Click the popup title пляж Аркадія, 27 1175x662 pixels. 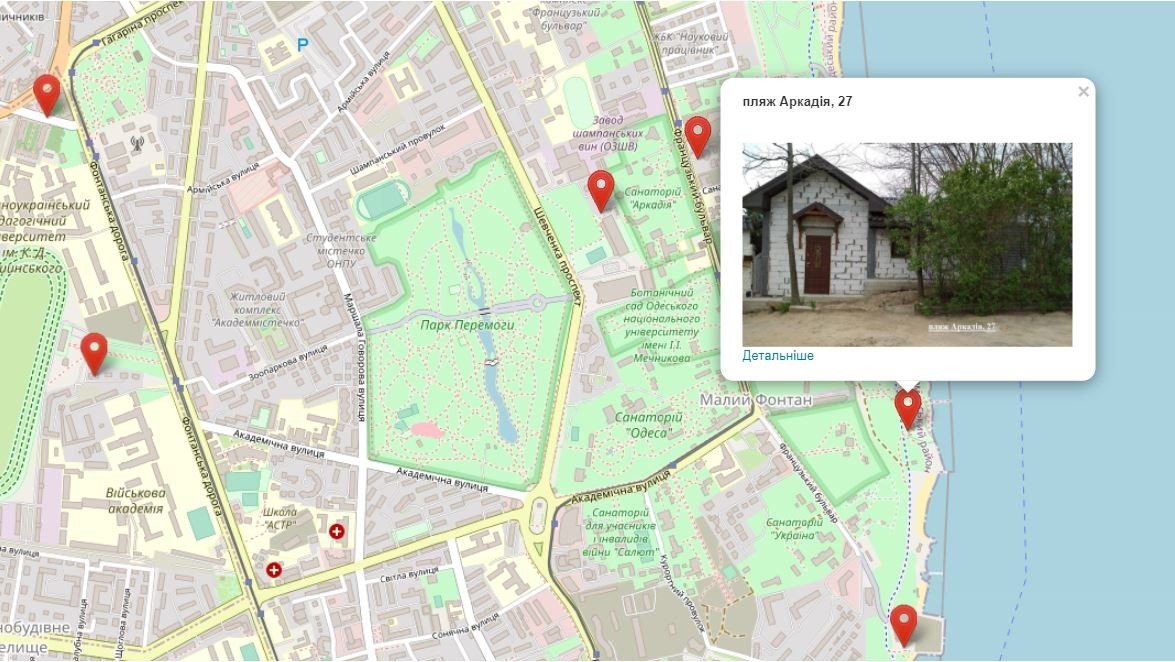pos(797,101)
